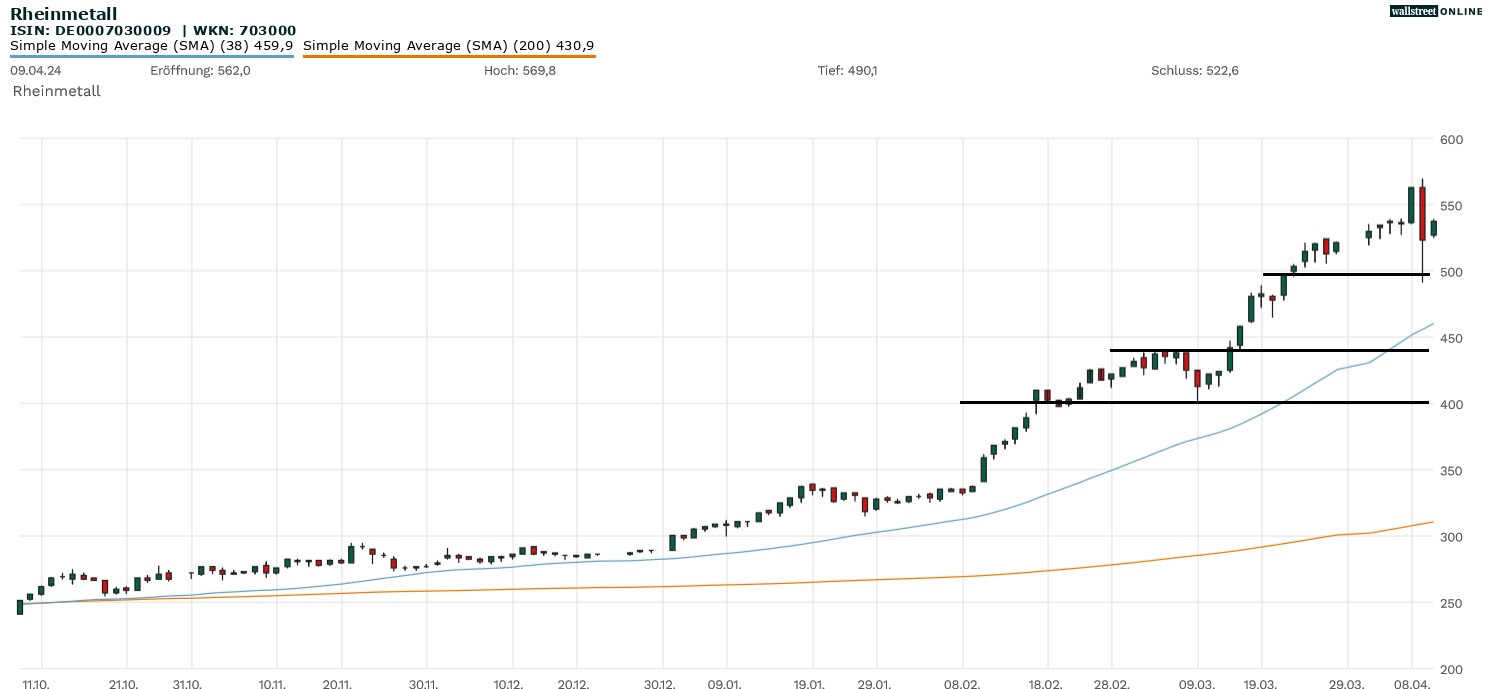Click the large red candle at chart's right

1422,213
